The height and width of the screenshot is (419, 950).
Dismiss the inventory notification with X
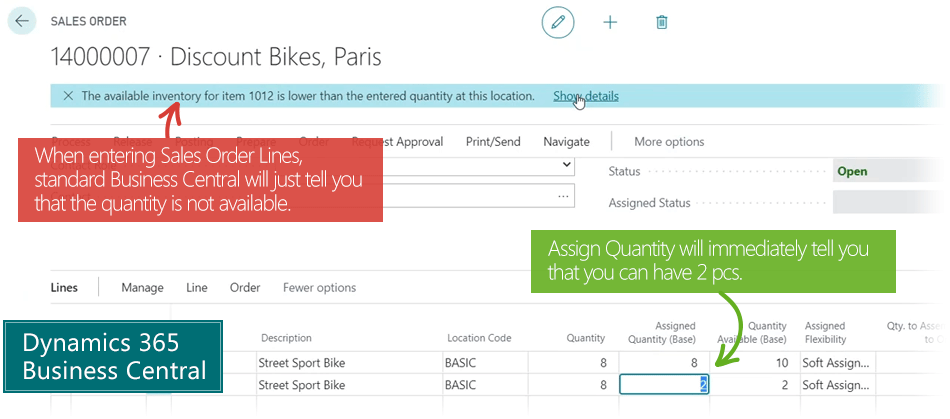(x=68, y=96)
